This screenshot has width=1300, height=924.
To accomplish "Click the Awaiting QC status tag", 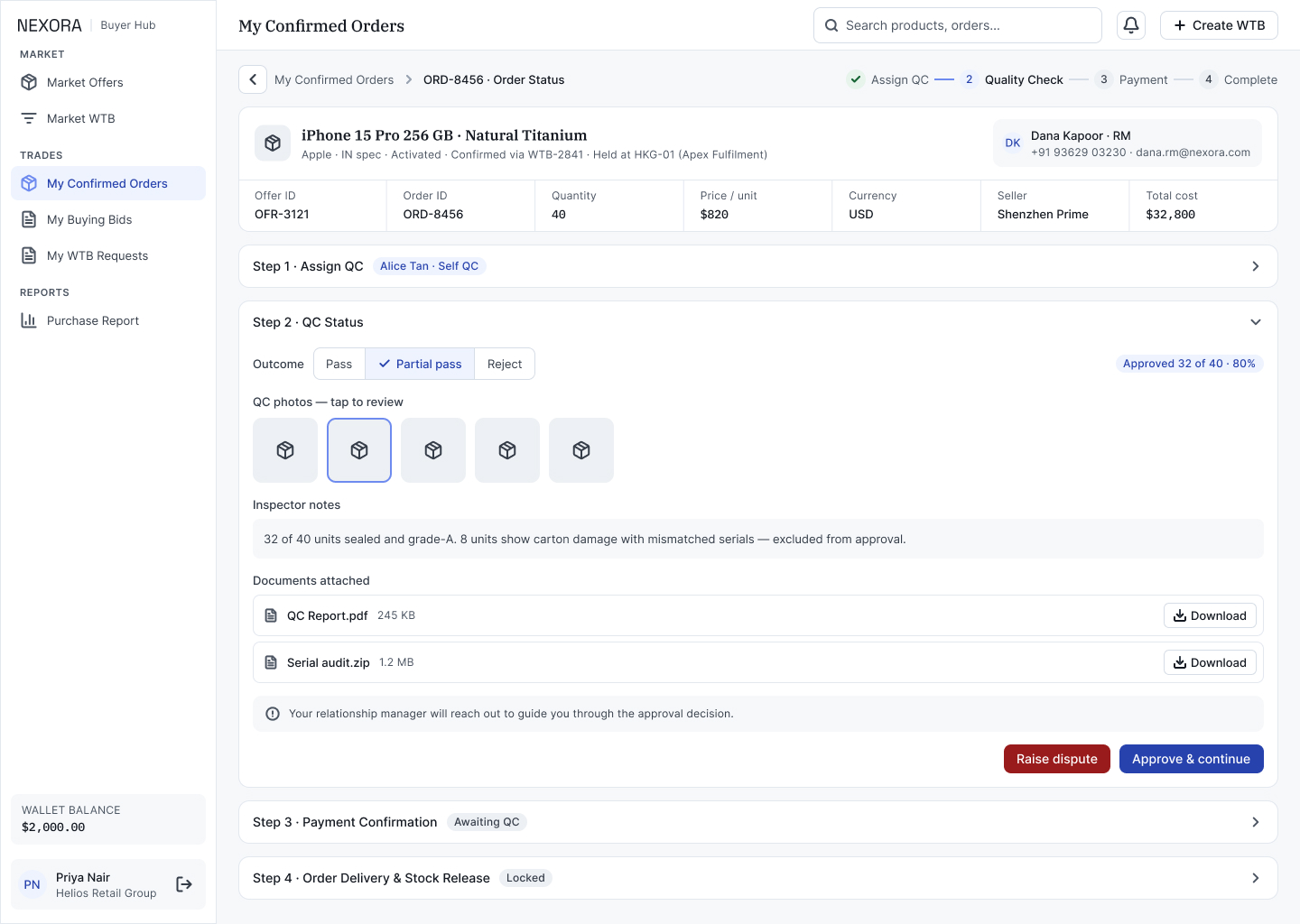I will pyautogui.click(x=487, y=822).
